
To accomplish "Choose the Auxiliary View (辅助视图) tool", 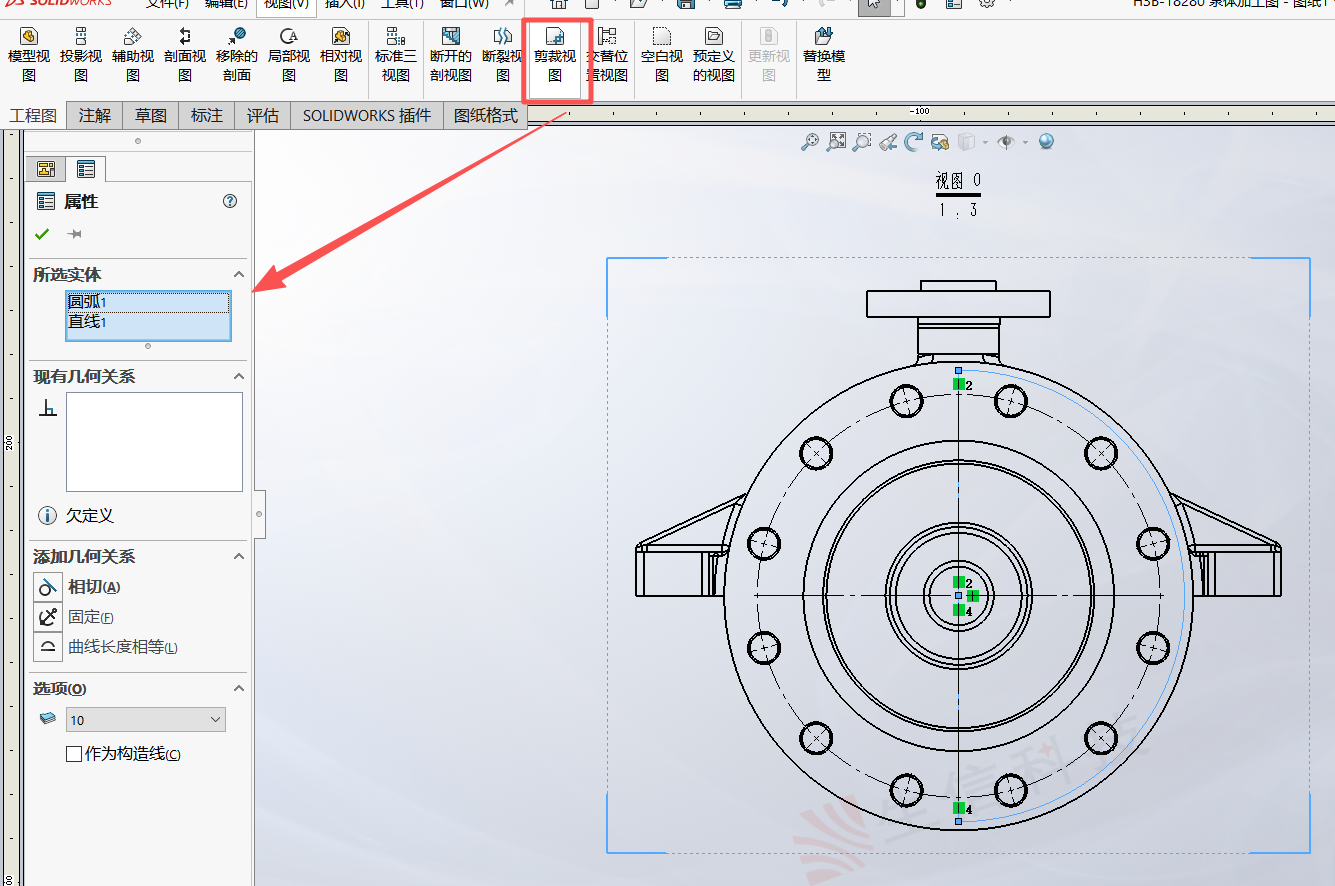I will [x=133, y=55].
